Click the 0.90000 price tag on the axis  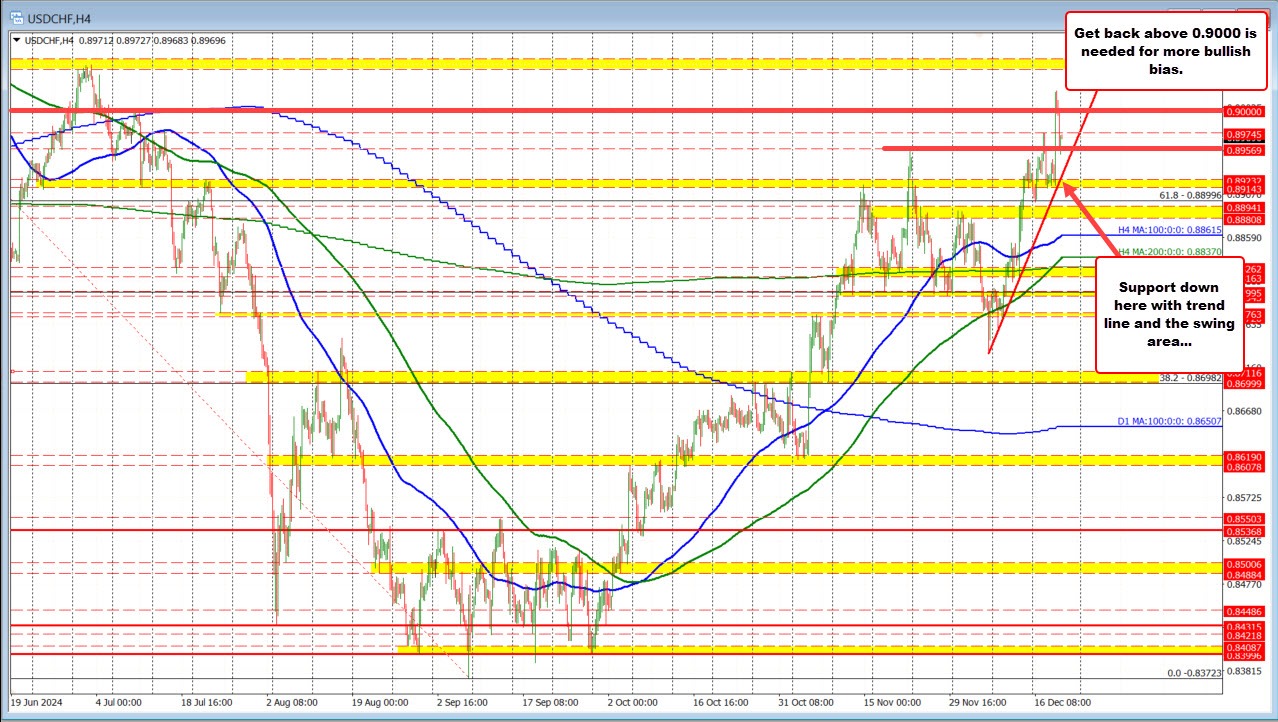pos(1243,112)
